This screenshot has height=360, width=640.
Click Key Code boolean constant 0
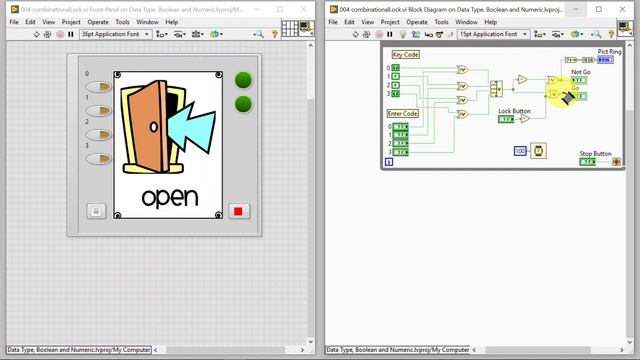(396, 68)
